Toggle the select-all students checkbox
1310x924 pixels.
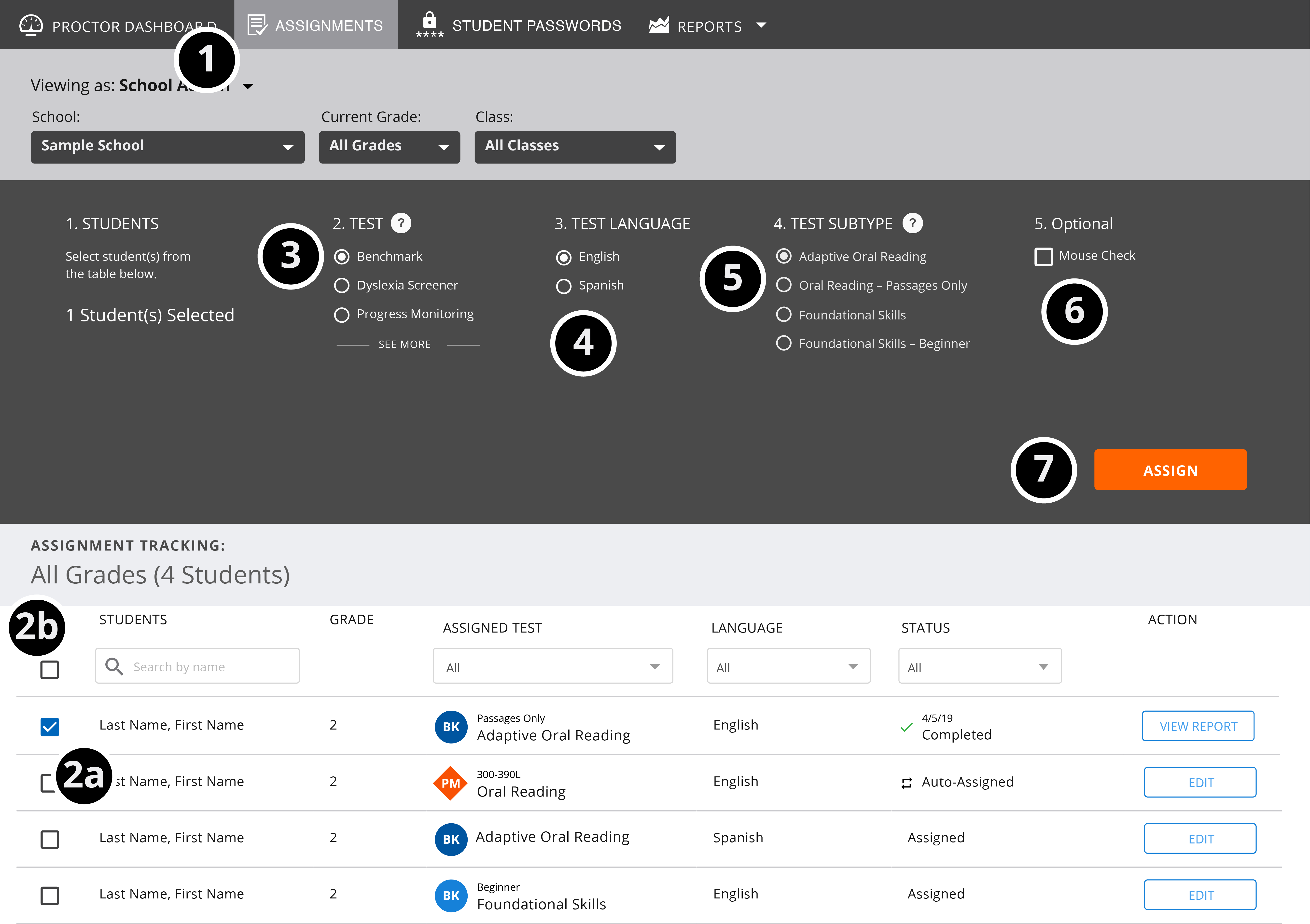[x=50, y=670]
